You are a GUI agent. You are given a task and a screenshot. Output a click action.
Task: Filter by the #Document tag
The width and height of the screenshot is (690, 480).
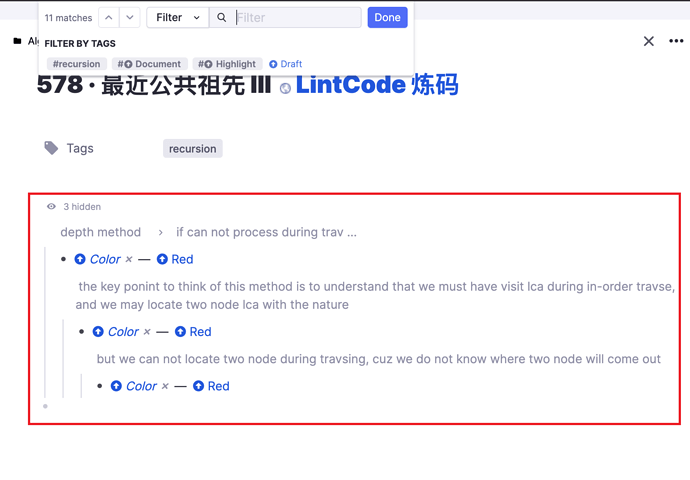tap(149, 64)
